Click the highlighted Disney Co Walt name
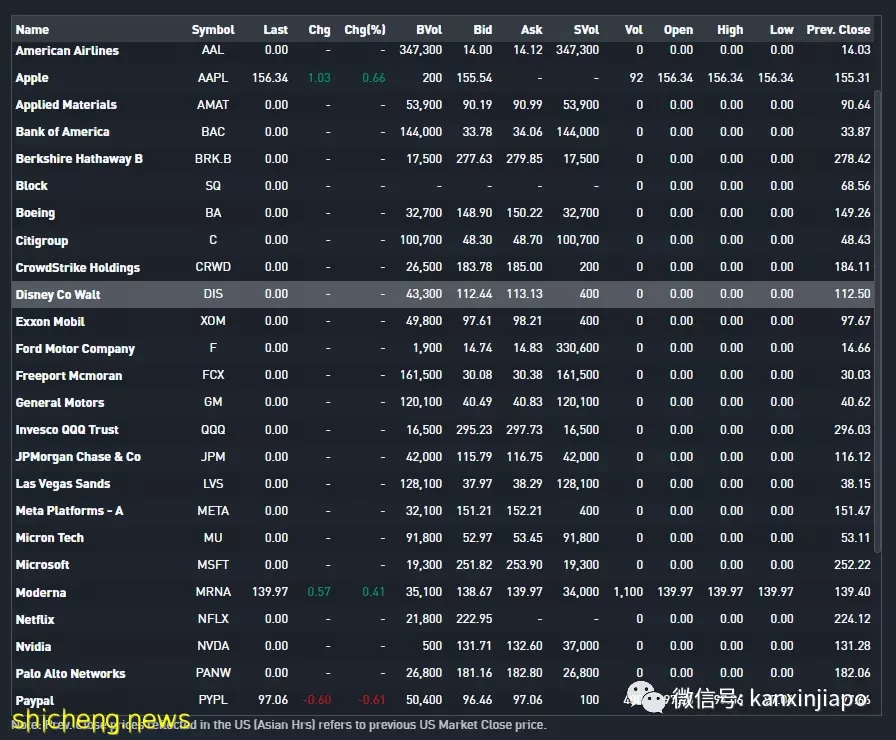This screenshot has height=740, width=896. tap(58, 294)
